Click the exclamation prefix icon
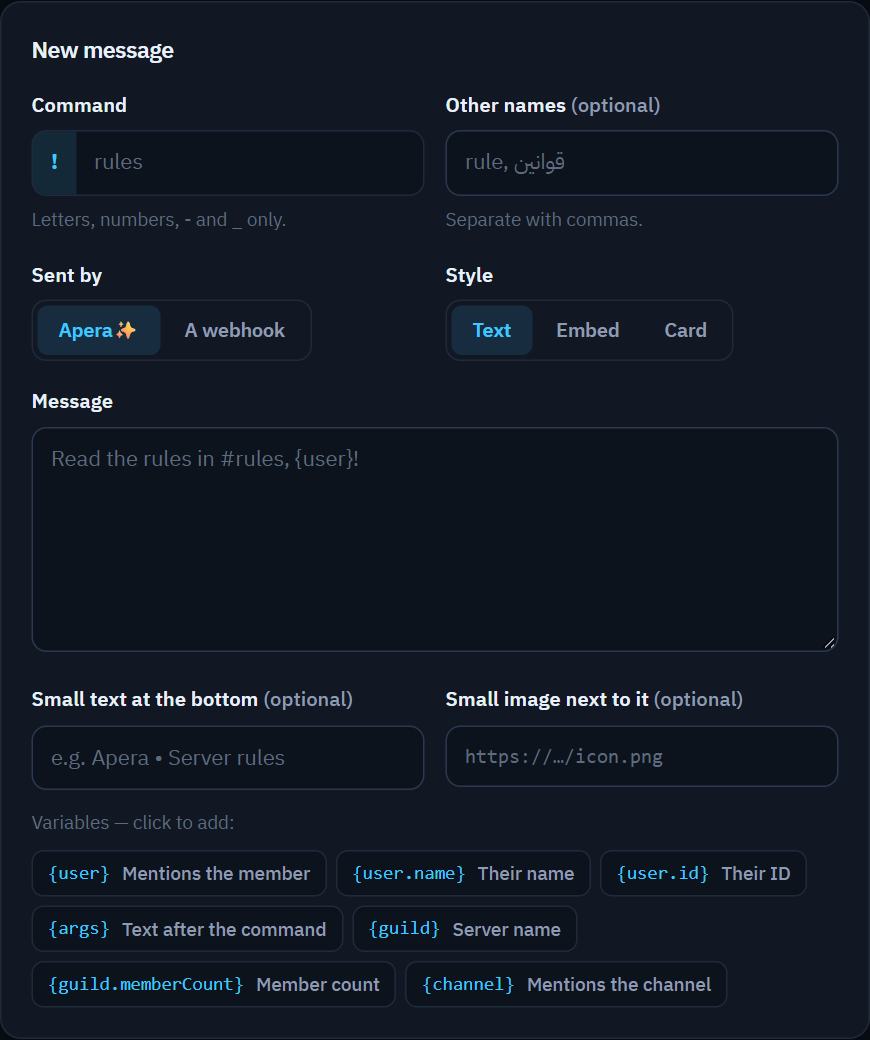Screen dimensions: 870x1040 tap(54, 162)
